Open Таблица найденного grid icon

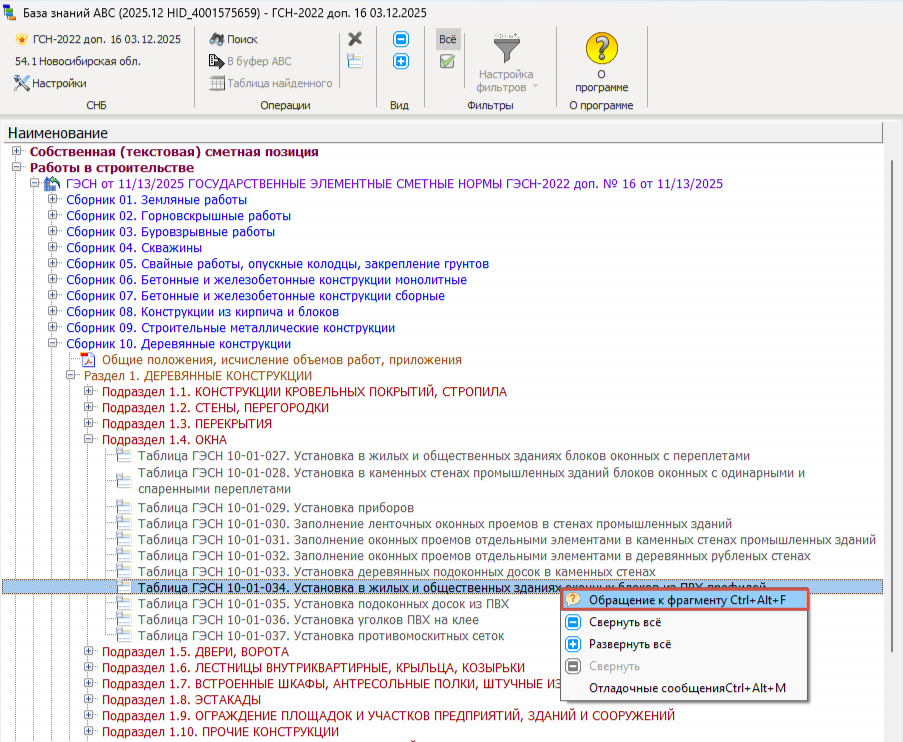click(217, 83)
